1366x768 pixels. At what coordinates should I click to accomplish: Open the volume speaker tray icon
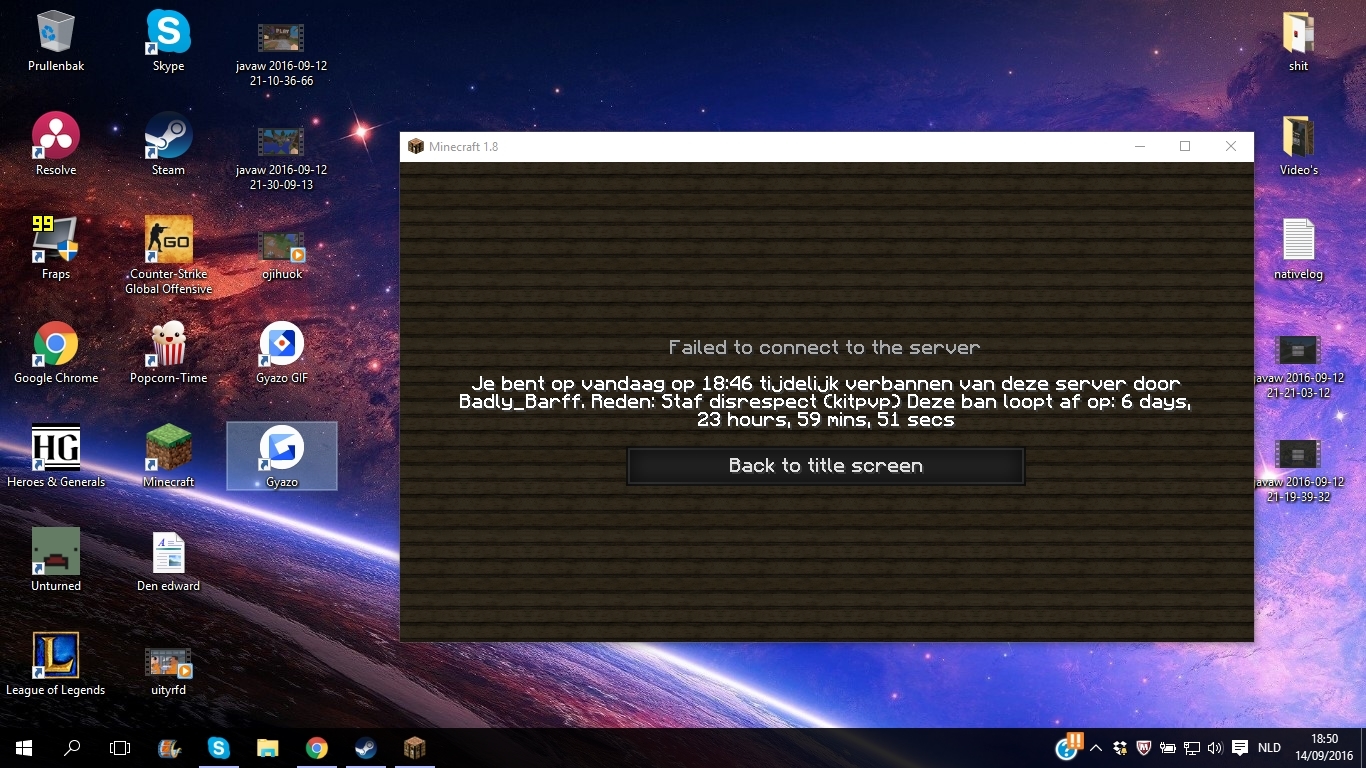[x=1215, y=748]
